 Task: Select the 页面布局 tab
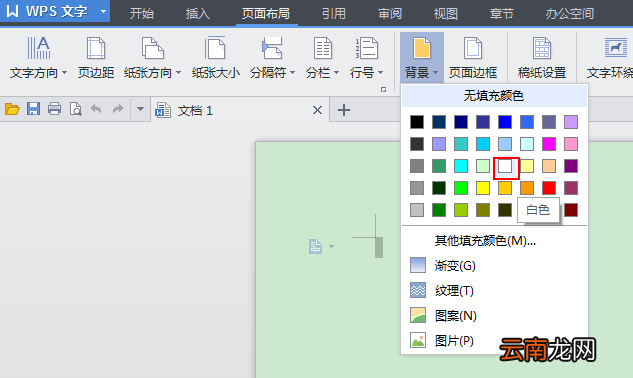coord(266,13)
